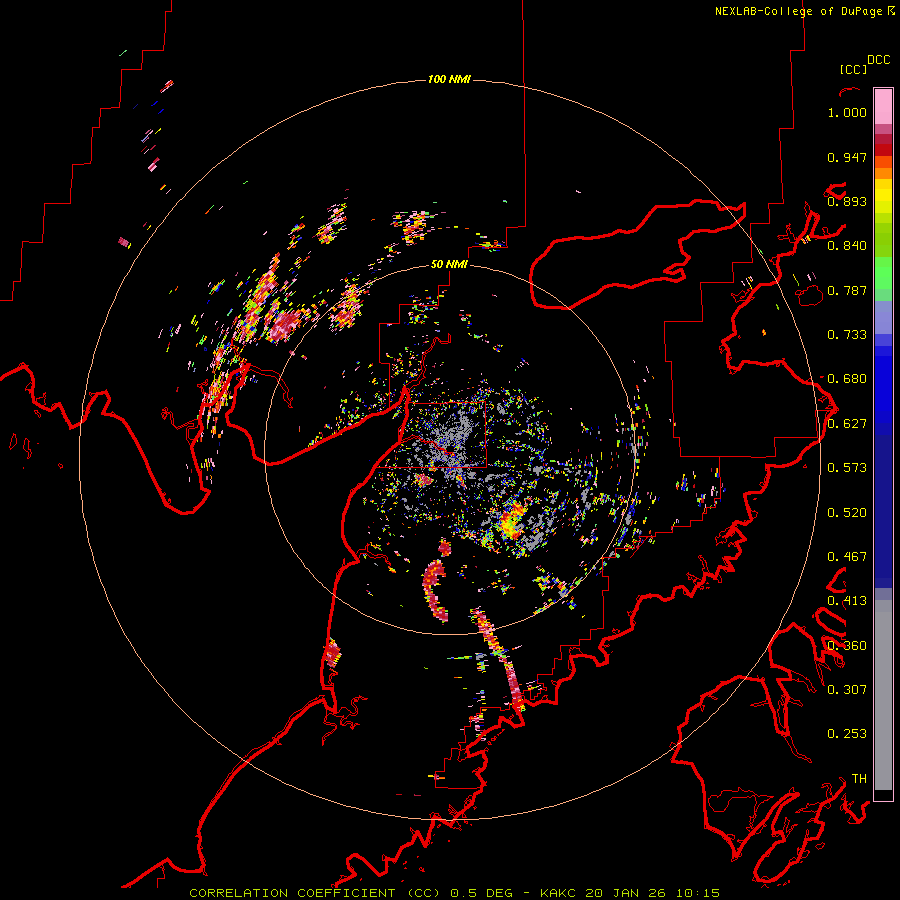This screenshot has width=900, height=900.
Task: Click the 0.253 color scale value
Action: click(847, 734)
